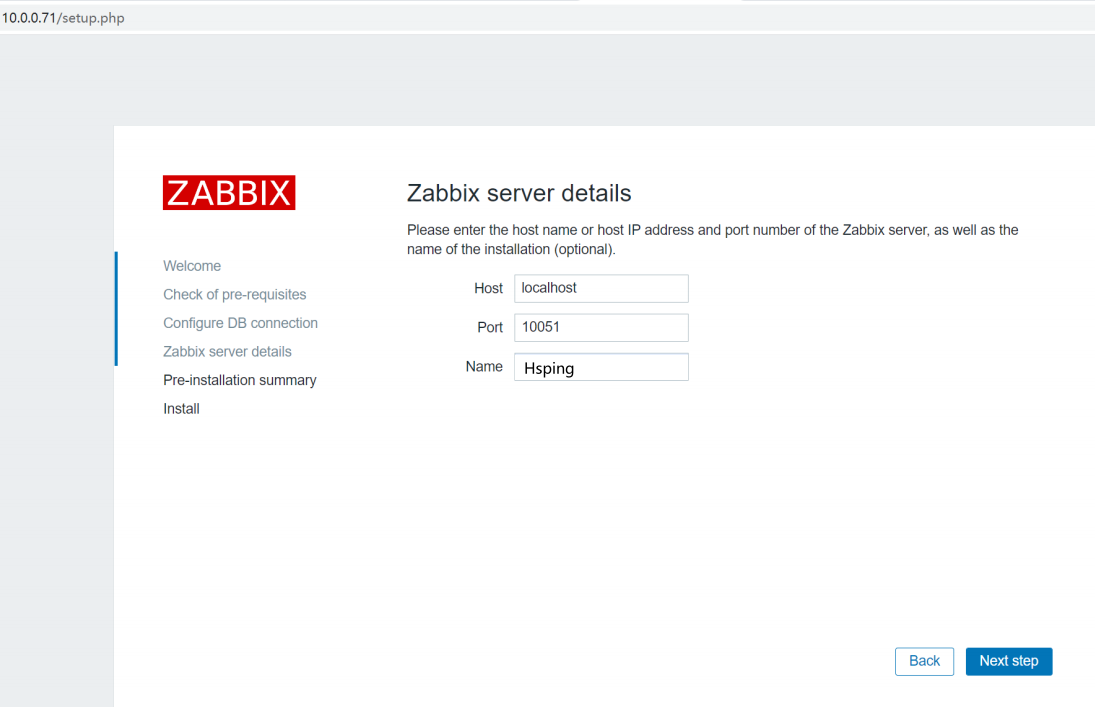The image size is (1095, 707).
Task: Click the instruction paragraph text
Action: [x=712, y=240]
